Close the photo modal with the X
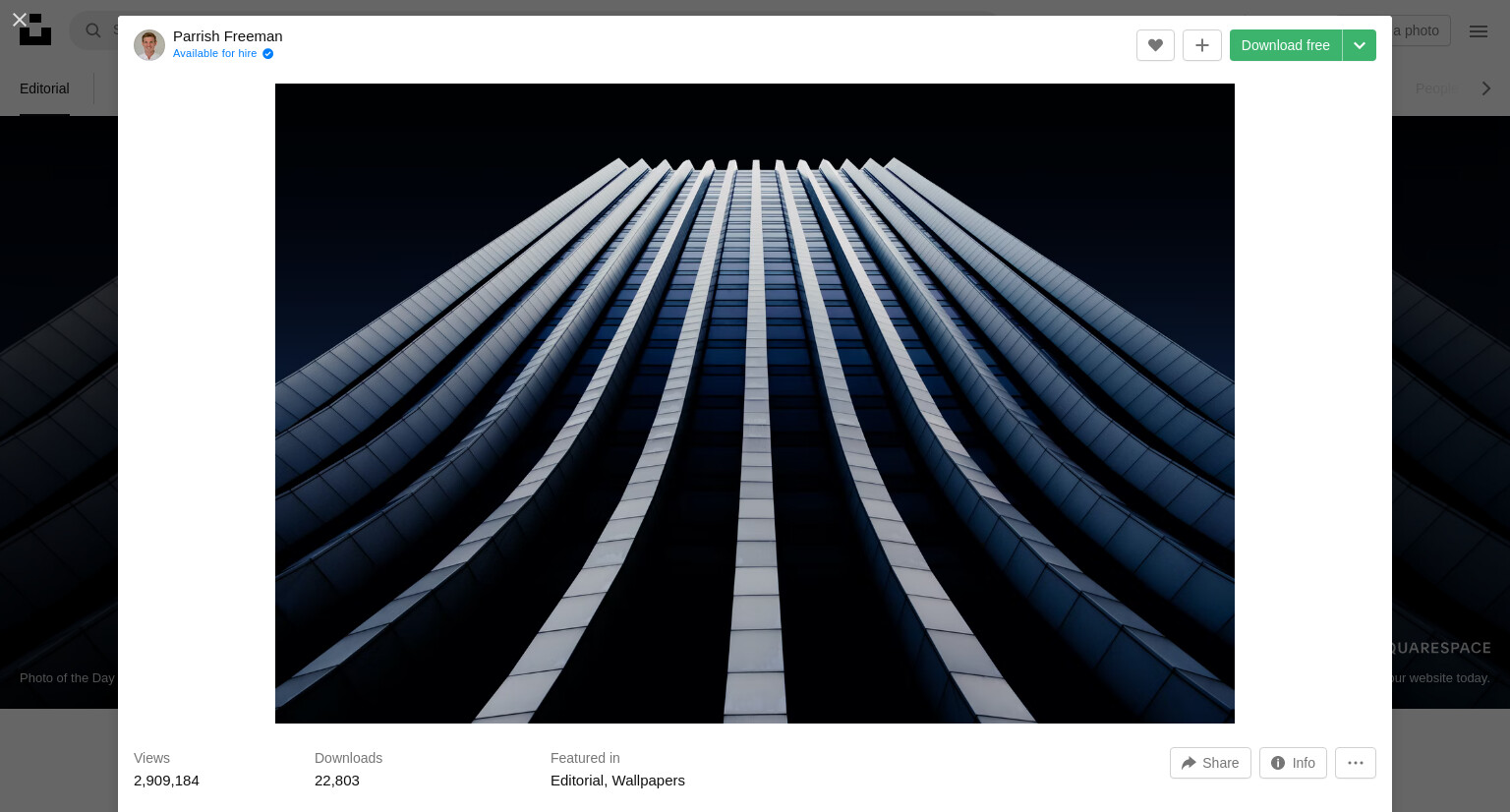 19,20
